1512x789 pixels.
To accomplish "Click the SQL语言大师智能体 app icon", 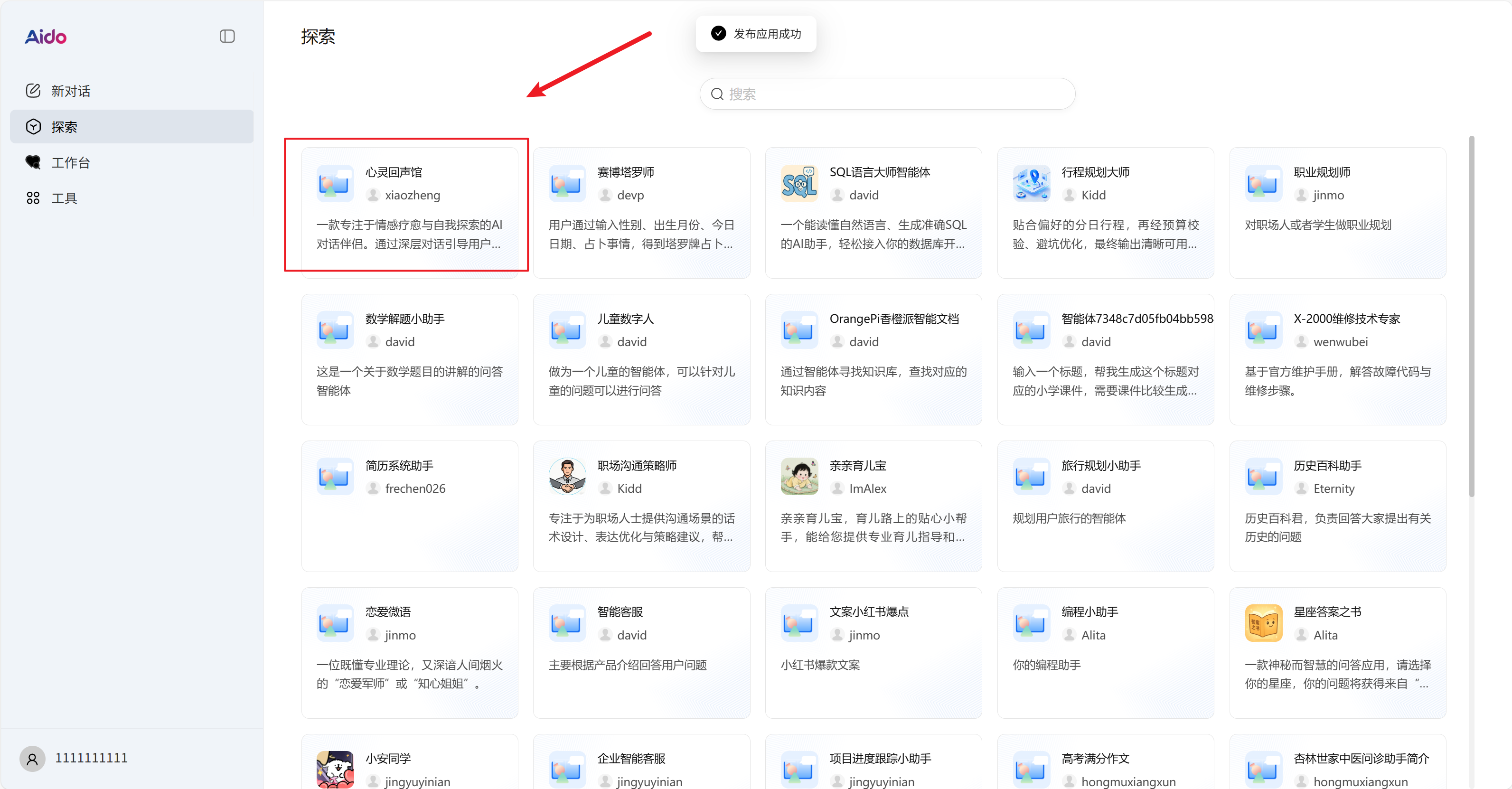I will (799, 183).
